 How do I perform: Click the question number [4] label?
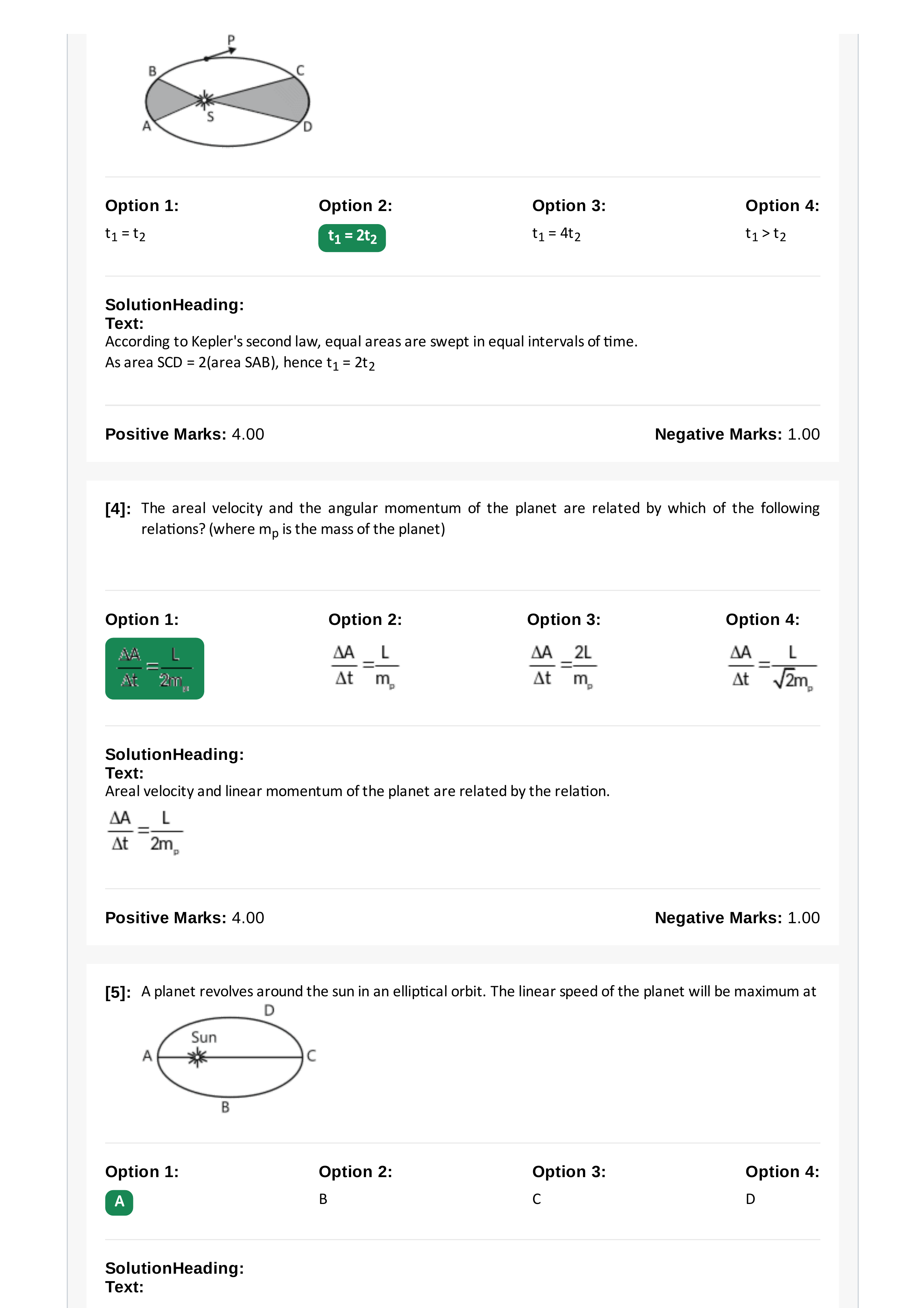[x=118, y=509]
